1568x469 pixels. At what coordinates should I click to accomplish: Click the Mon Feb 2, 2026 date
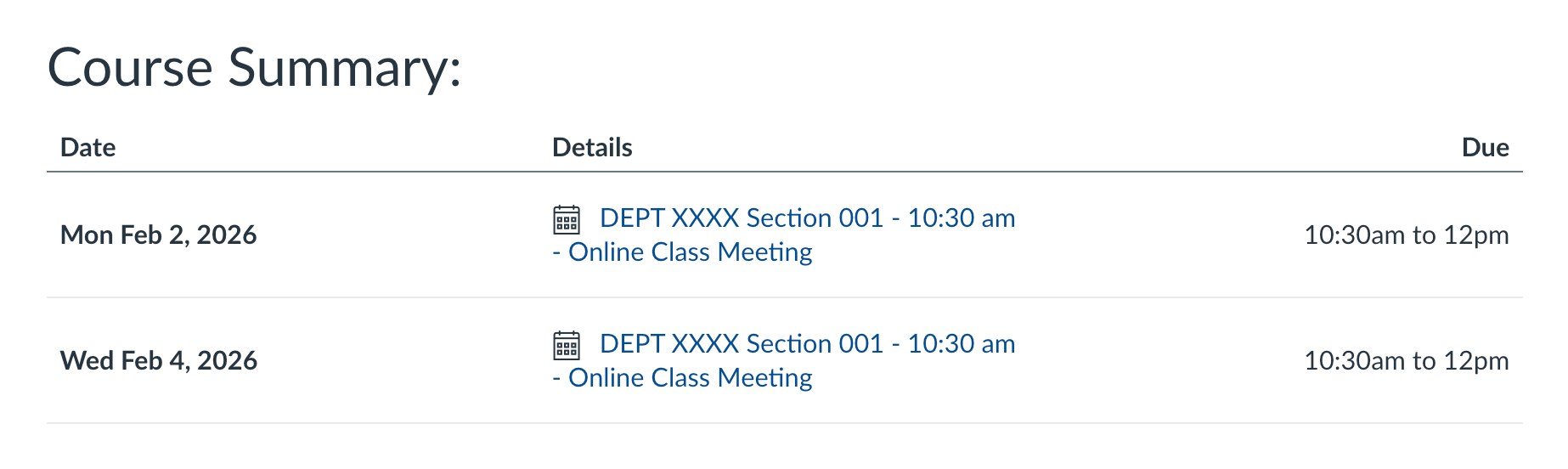click(159, 235)
